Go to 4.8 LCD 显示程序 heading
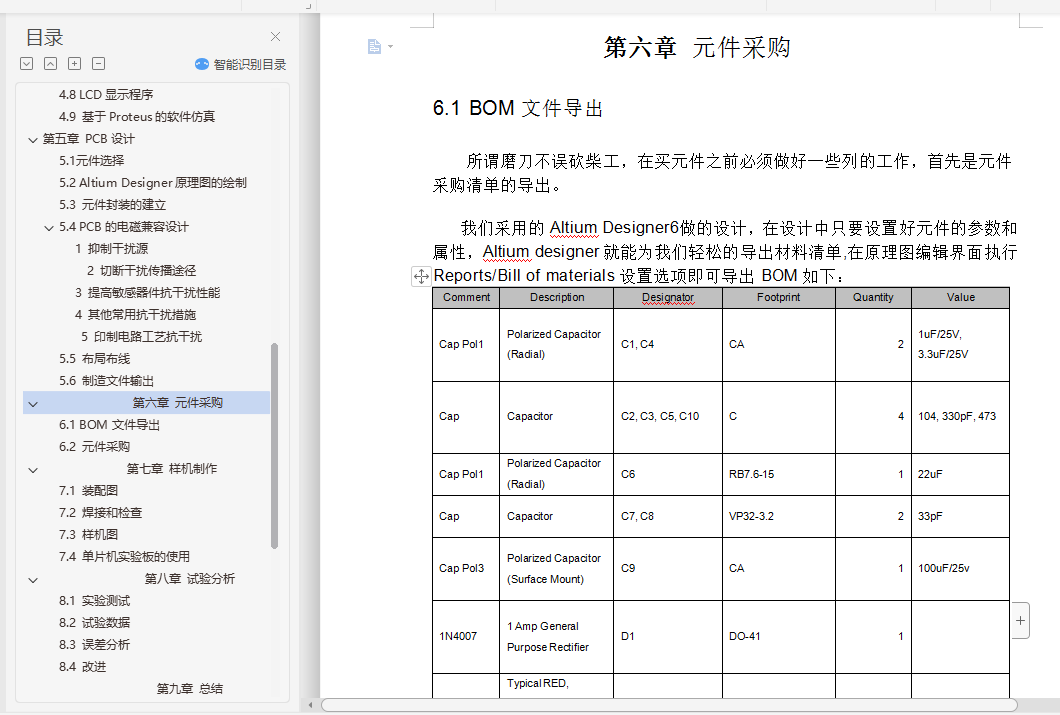The height and width of the screenshot is (715, 1060). [x=106, y=95]
